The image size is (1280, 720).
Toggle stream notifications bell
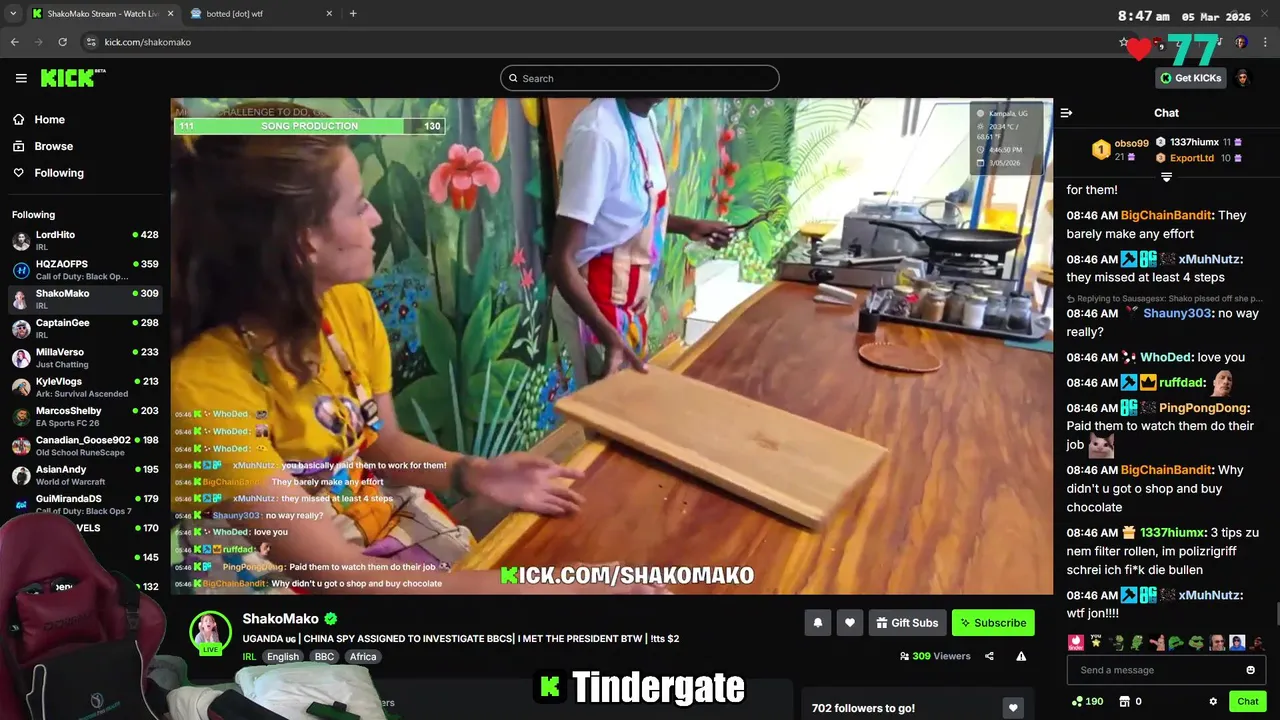pyautogui.click(x=817, y=622)
